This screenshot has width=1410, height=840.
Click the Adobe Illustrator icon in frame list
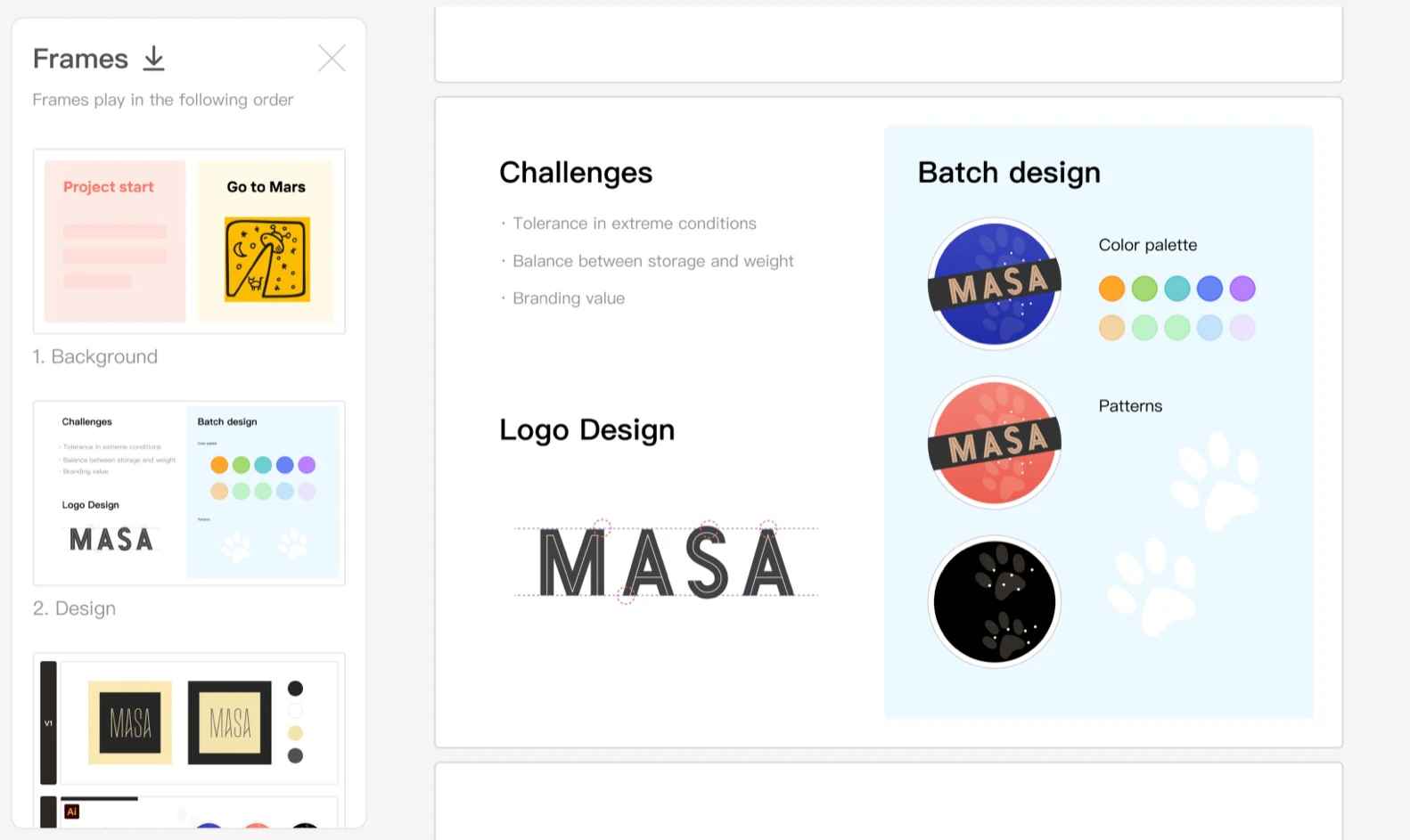tap(72, 811)
